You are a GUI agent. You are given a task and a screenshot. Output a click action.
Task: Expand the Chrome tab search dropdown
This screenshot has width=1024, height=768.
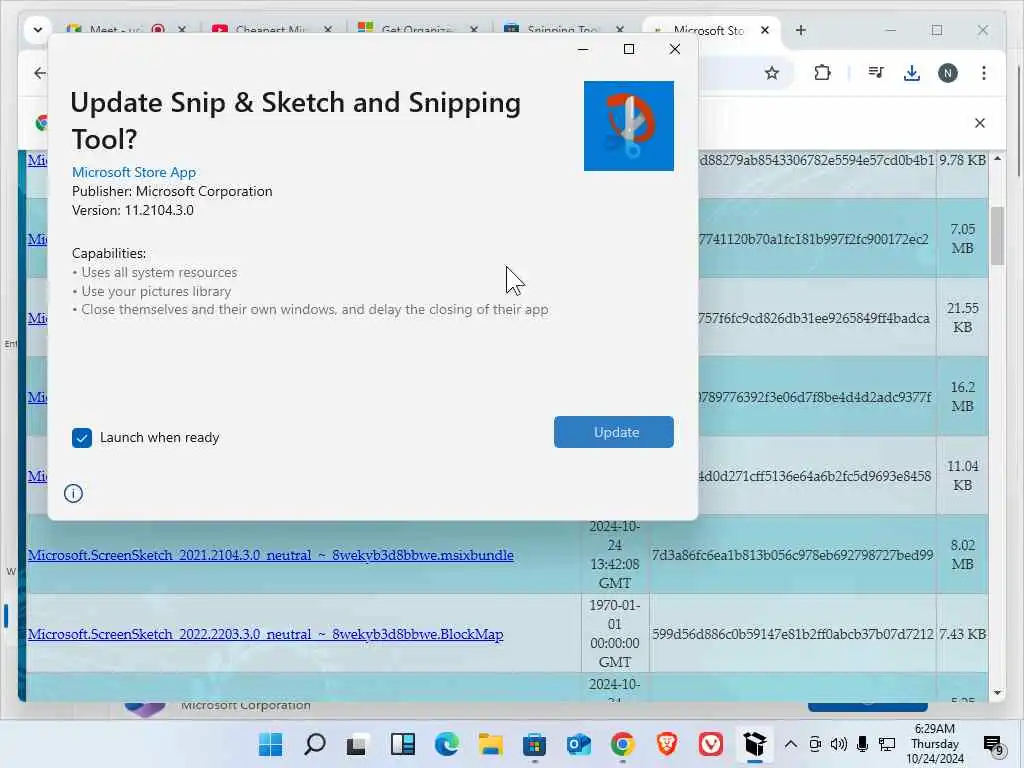(38, 30)
